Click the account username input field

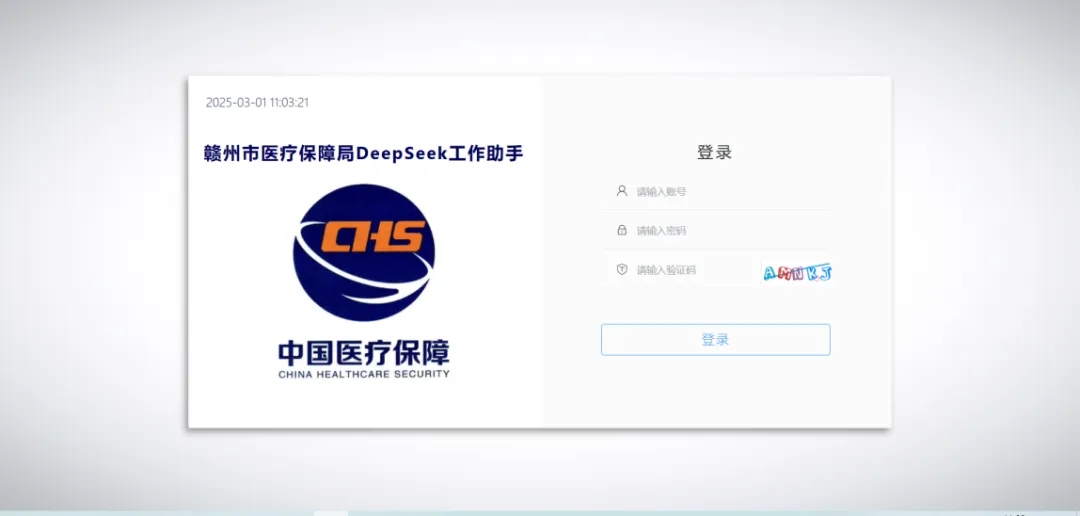point(715,192)
